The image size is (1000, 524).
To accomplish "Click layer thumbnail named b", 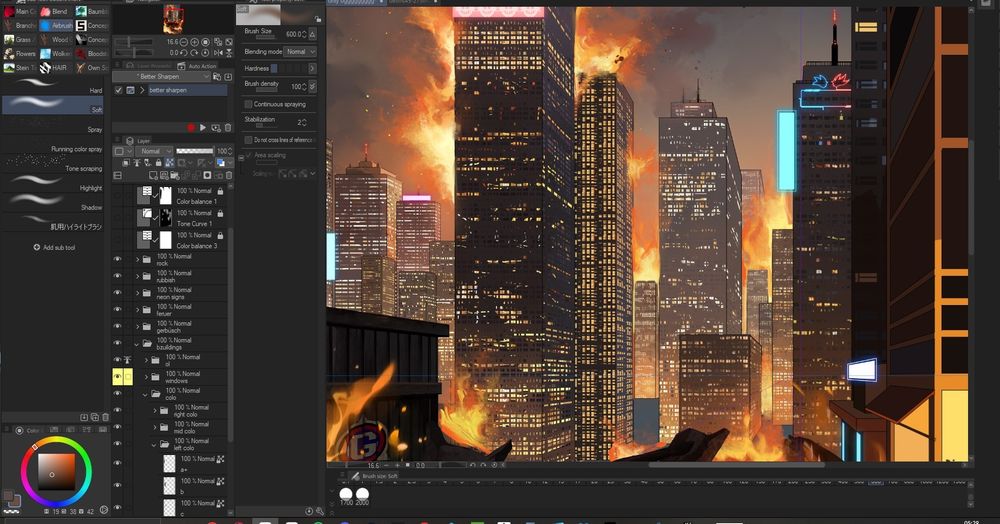I will coord(169,485).
